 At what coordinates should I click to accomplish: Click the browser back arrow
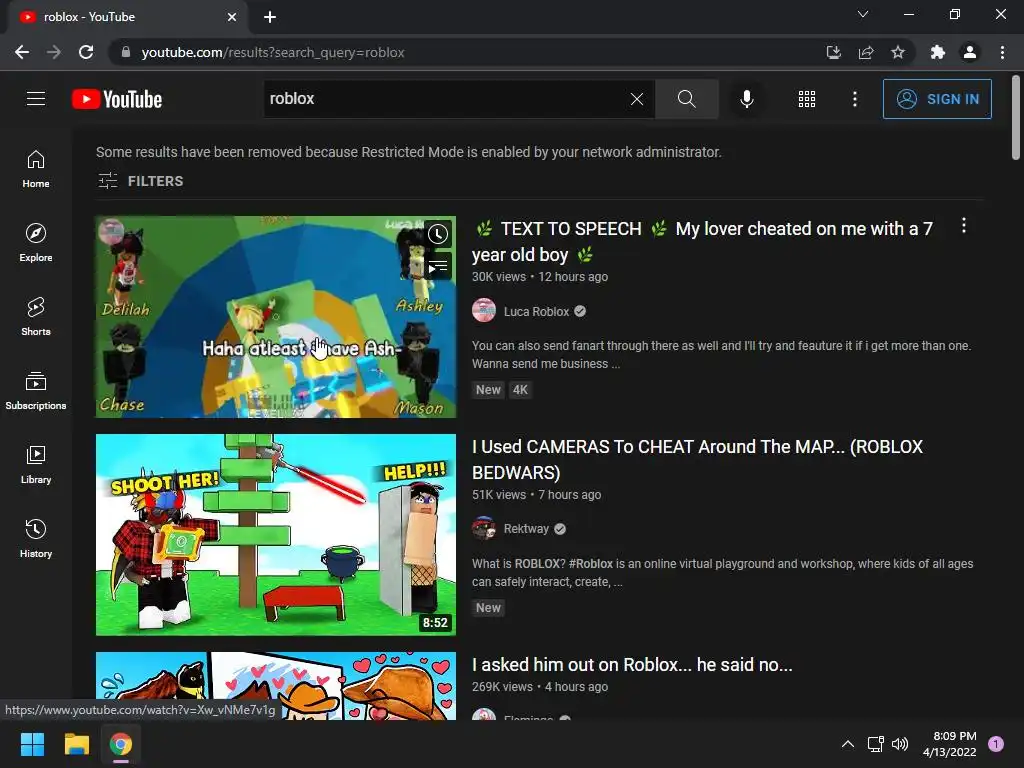[22, 52]
